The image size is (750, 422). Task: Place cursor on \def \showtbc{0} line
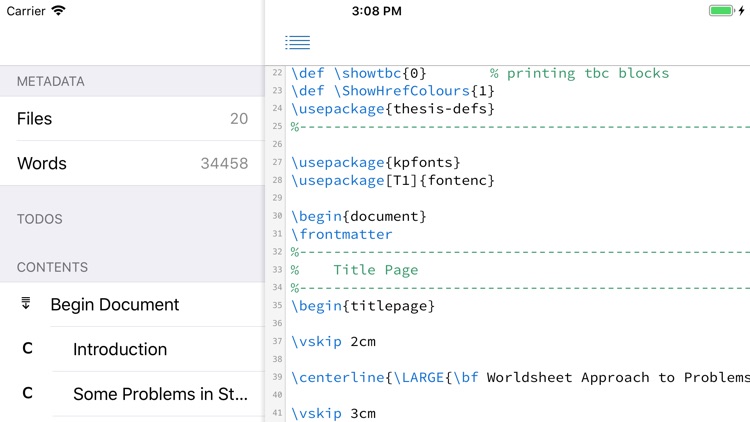359,73
